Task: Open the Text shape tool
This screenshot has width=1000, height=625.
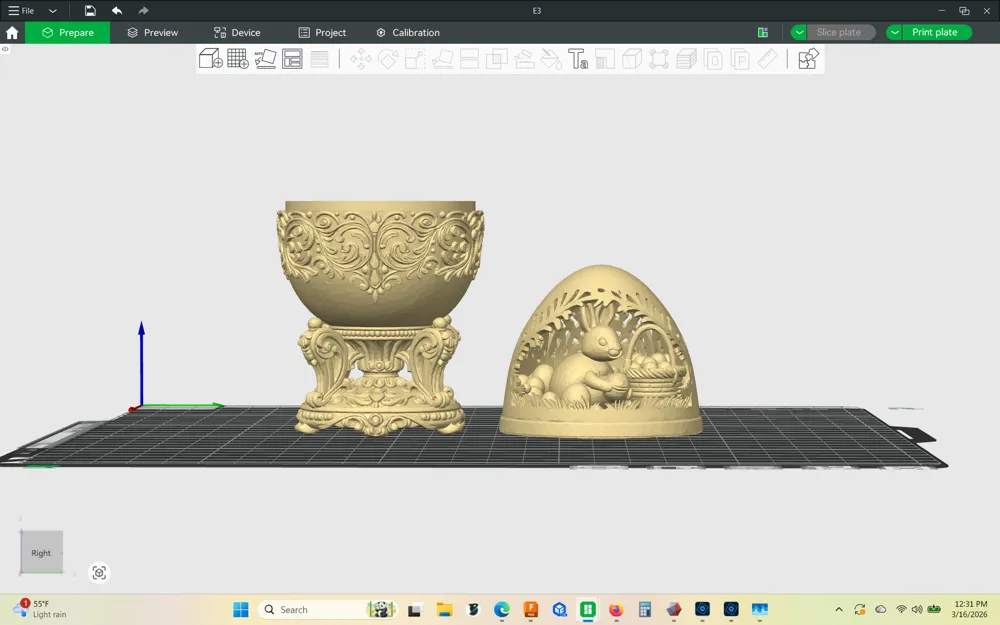Action: 578,59
